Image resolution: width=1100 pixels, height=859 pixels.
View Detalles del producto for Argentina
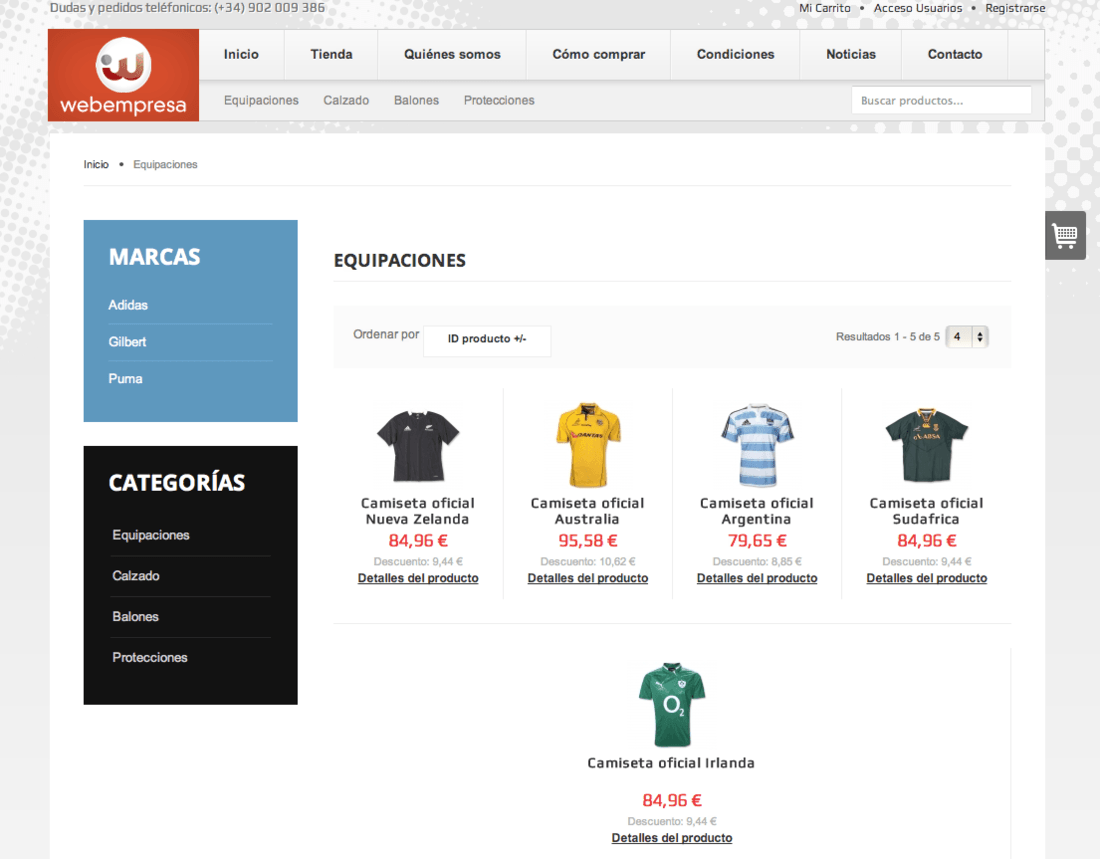tap(757, 578)
